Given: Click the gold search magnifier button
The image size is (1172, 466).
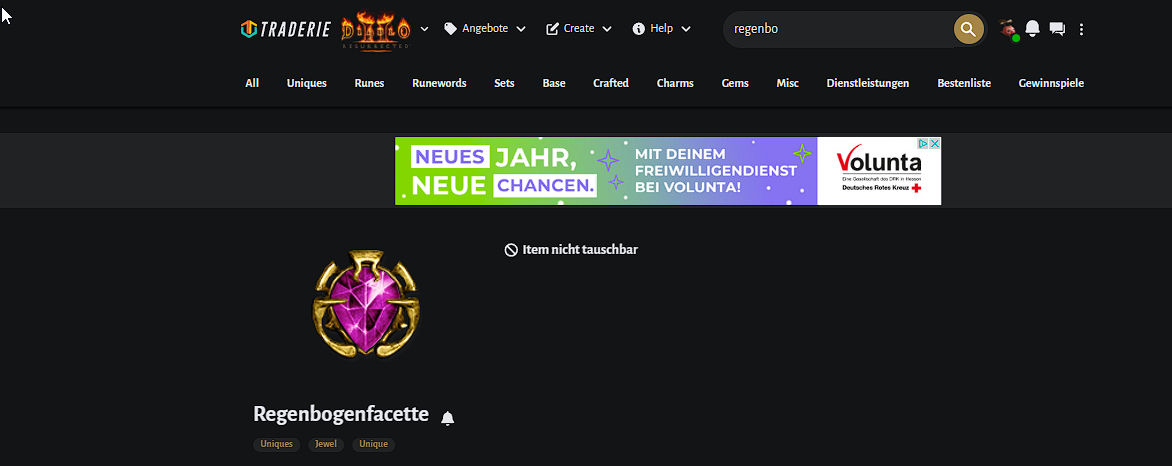Looking at the screenshot, I should (x=968, y=29).
